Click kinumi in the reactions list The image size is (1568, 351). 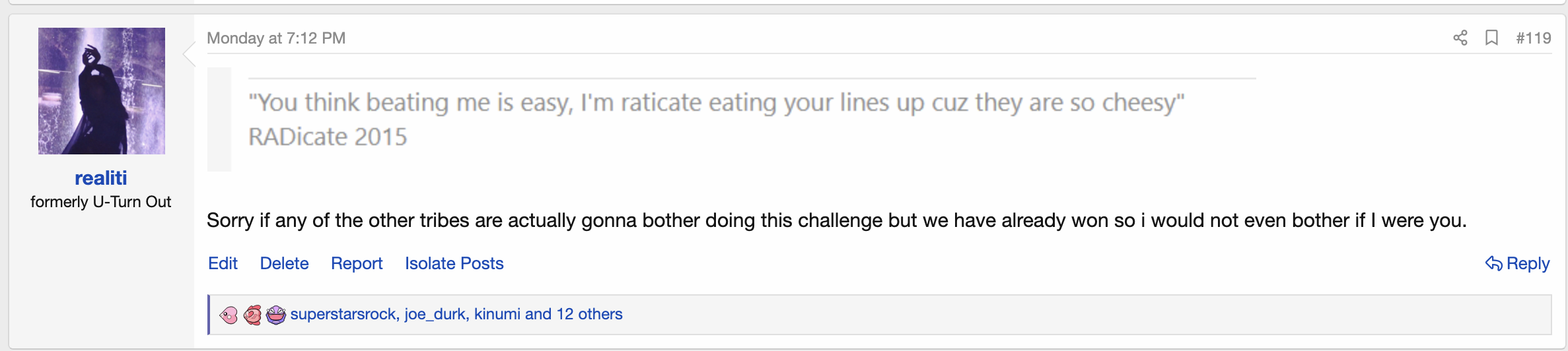[497, 314]
